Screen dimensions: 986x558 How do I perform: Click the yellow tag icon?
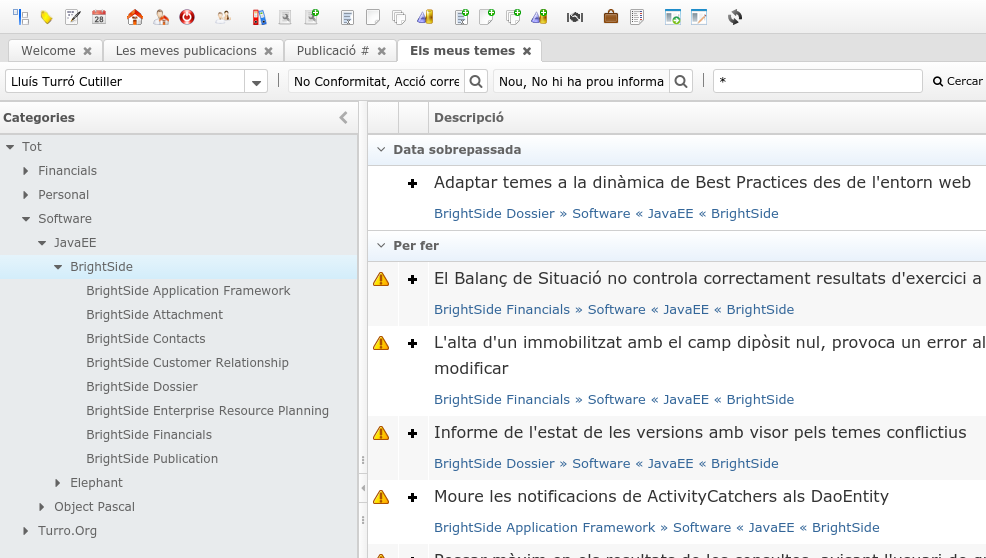(46, 17)
